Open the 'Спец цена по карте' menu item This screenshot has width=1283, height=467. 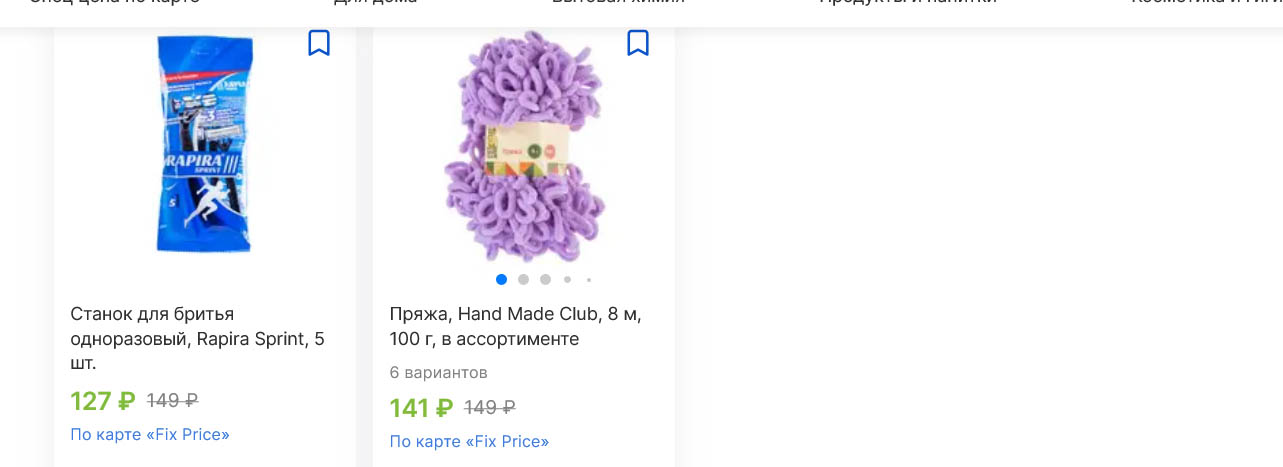pos(115,3)
